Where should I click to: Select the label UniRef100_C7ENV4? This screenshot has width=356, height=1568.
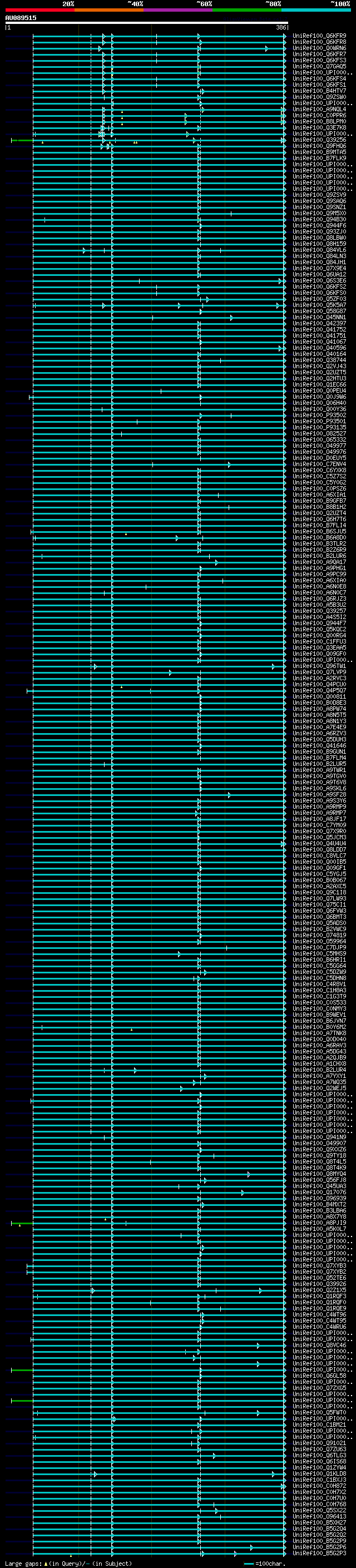point(319,464)
